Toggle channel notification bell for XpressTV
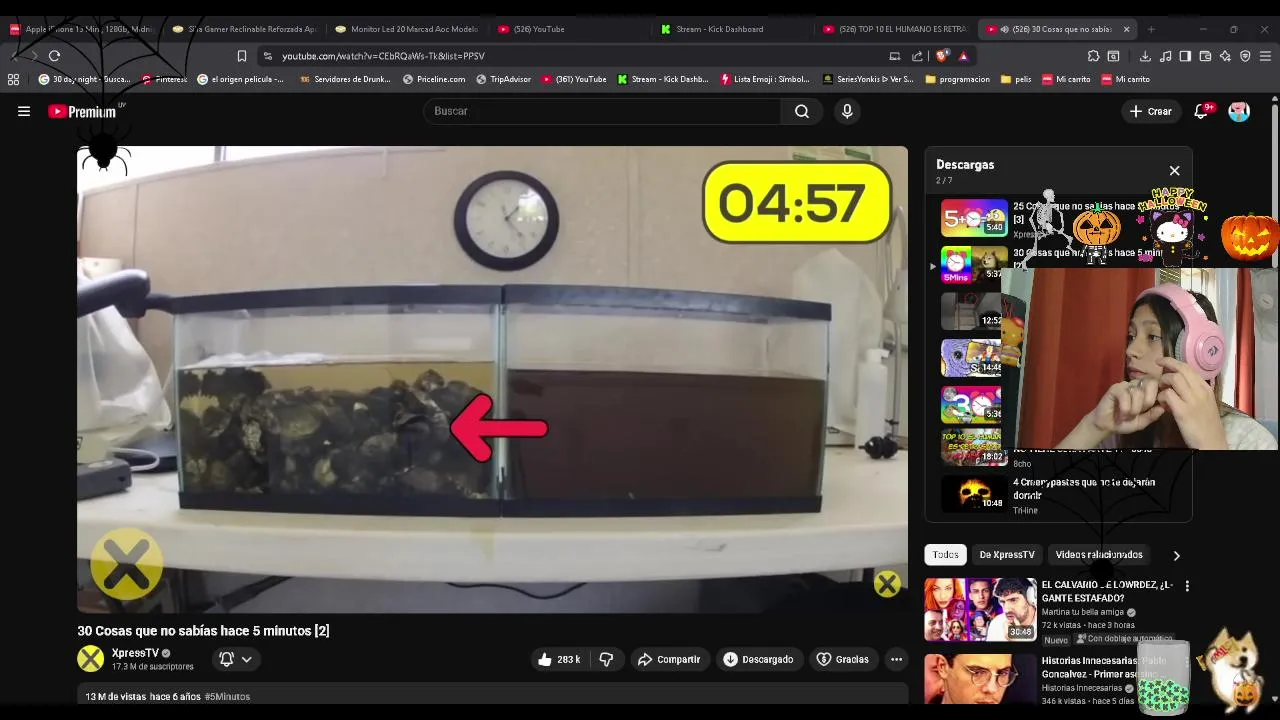Image resolution: width=1280 pixels, height=720 pixels. tap(227, 659)
